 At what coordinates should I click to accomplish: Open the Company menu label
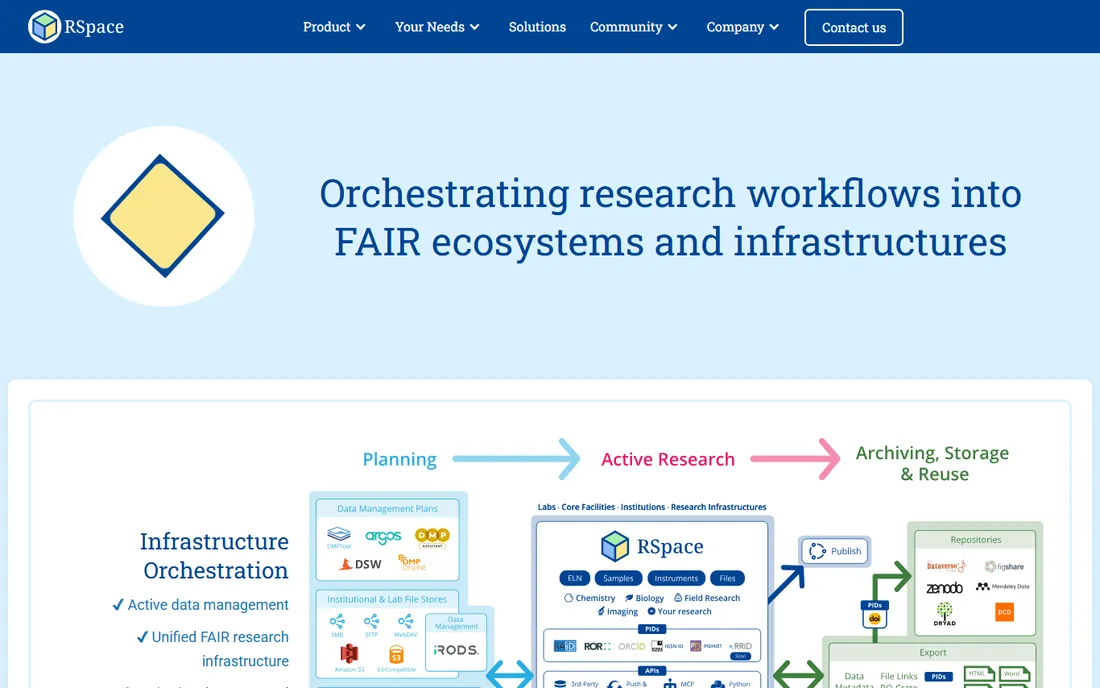tap(735, 27)
